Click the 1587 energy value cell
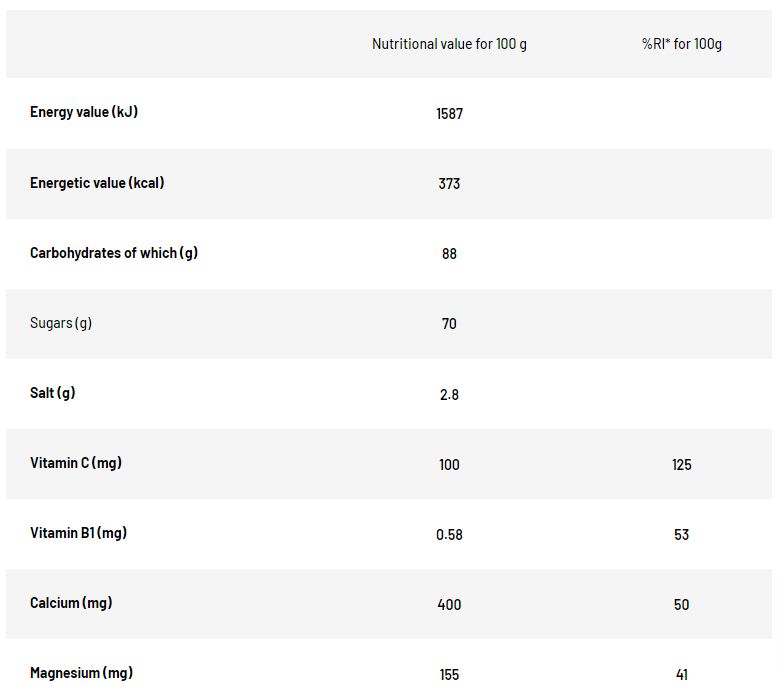Viewport: 779px width, 695px height. pos(449,114)
